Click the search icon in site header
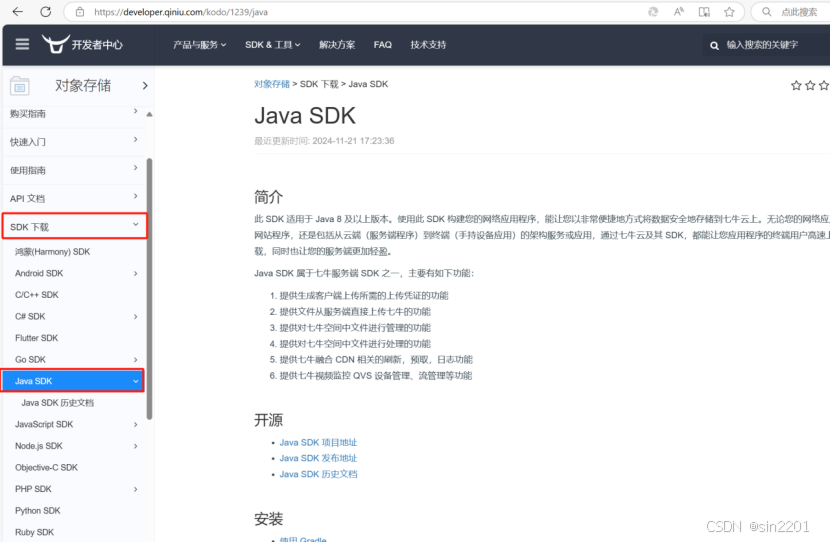The image size is (831, 542). 714,46
